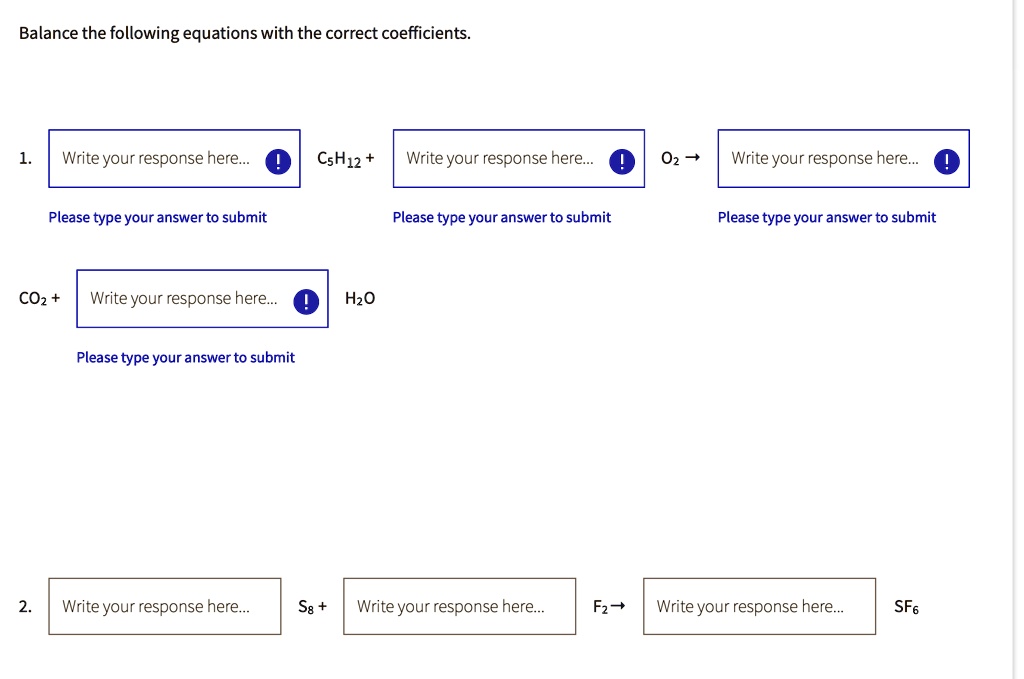Click the 'Balance the following equations' instruction text
Viewport: 1024px width, 679px height.
245,33
